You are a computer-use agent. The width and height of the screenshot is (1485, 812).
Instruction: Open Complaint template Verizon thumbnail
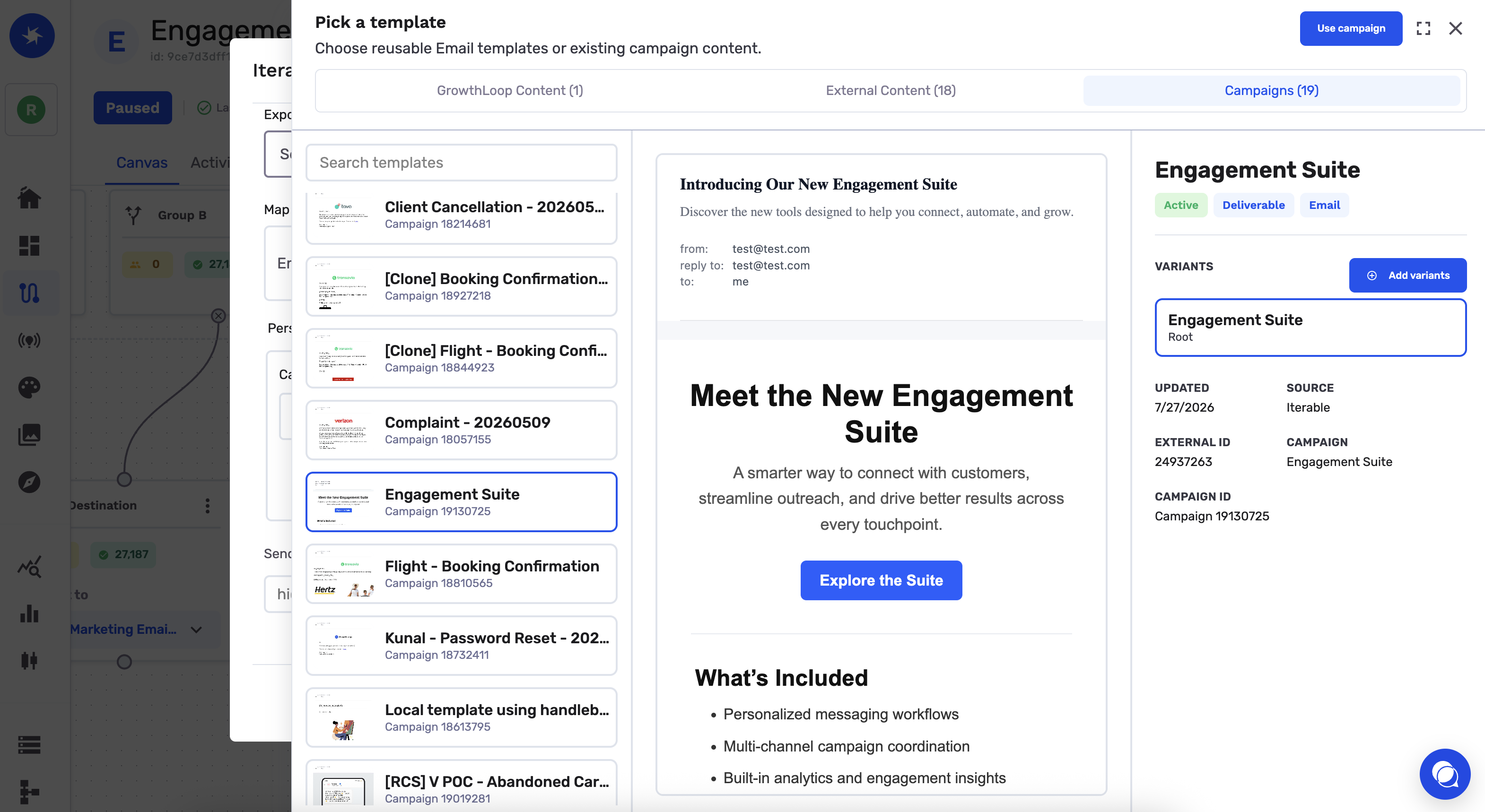coord(343,431)
